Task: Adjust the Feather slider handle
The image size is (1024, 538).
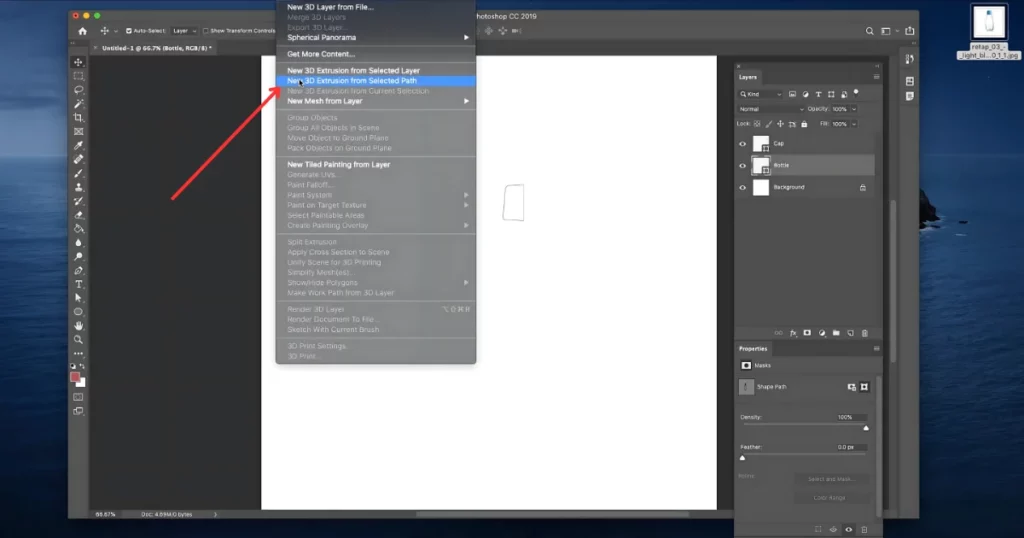Action: [x=743, y=458]
